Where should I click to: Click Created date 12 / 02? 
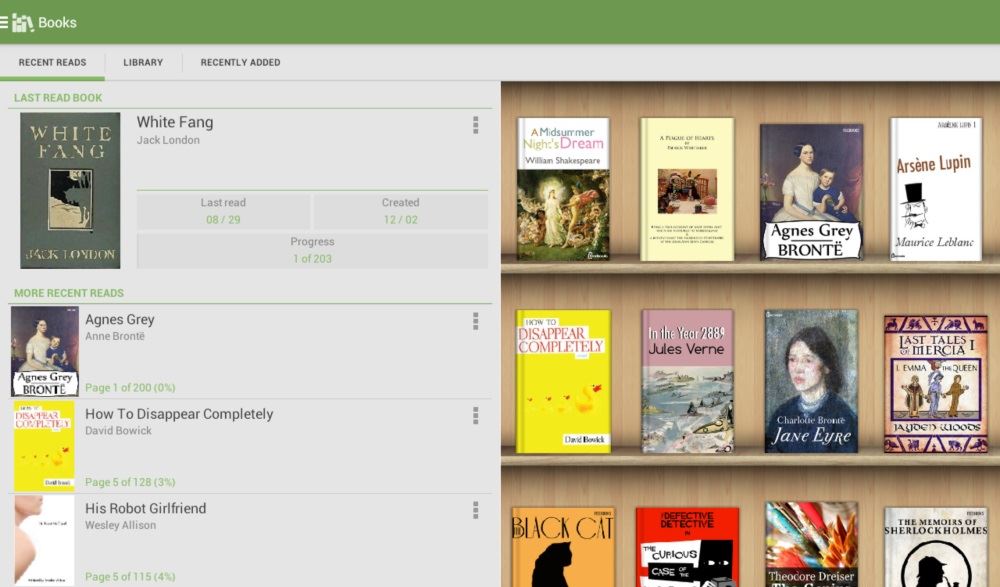pos(401,219)
